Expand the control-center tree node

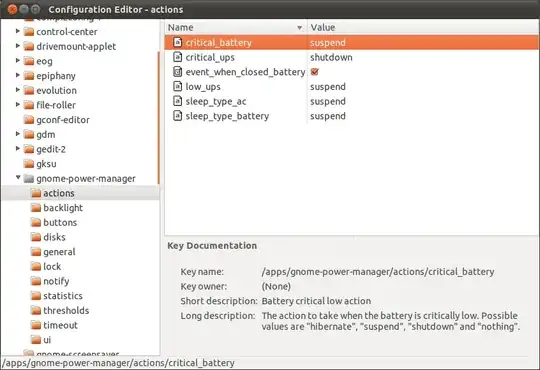pos(18,31)
